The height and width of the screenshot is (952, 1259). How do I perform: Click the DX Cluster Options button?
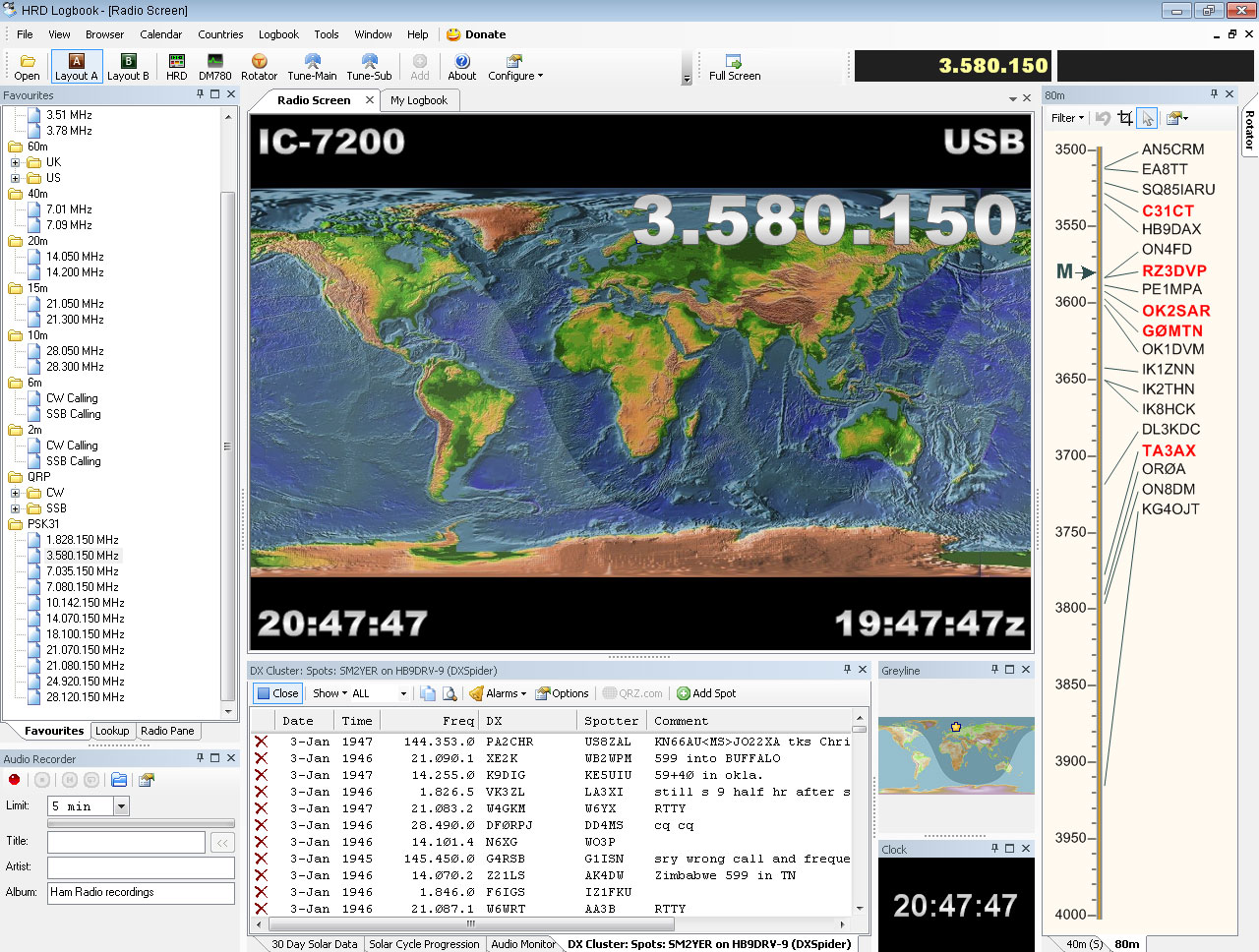[562, 693]
